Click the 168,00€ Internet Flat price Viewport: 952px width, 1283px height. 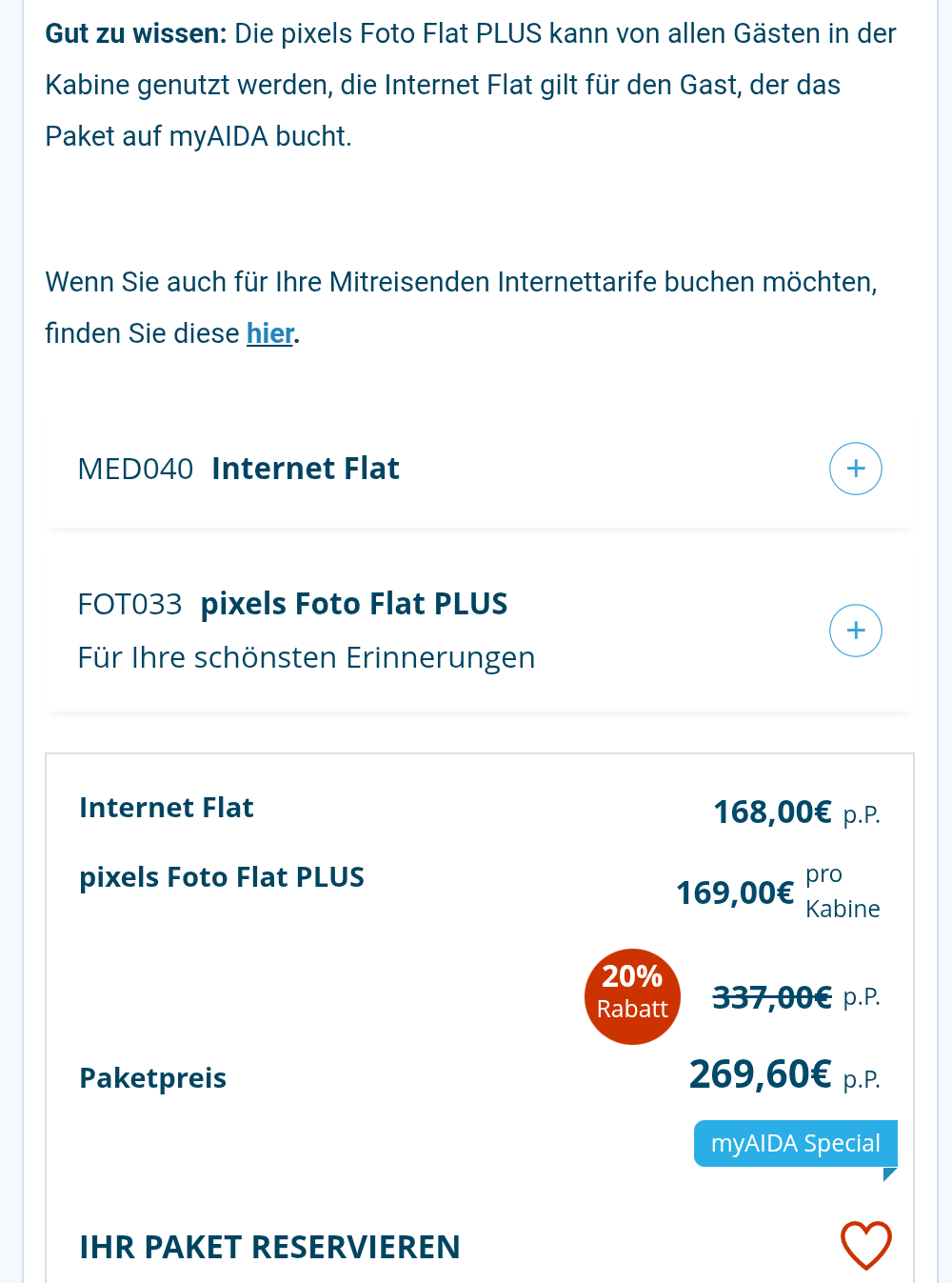[x=772, y=812]
